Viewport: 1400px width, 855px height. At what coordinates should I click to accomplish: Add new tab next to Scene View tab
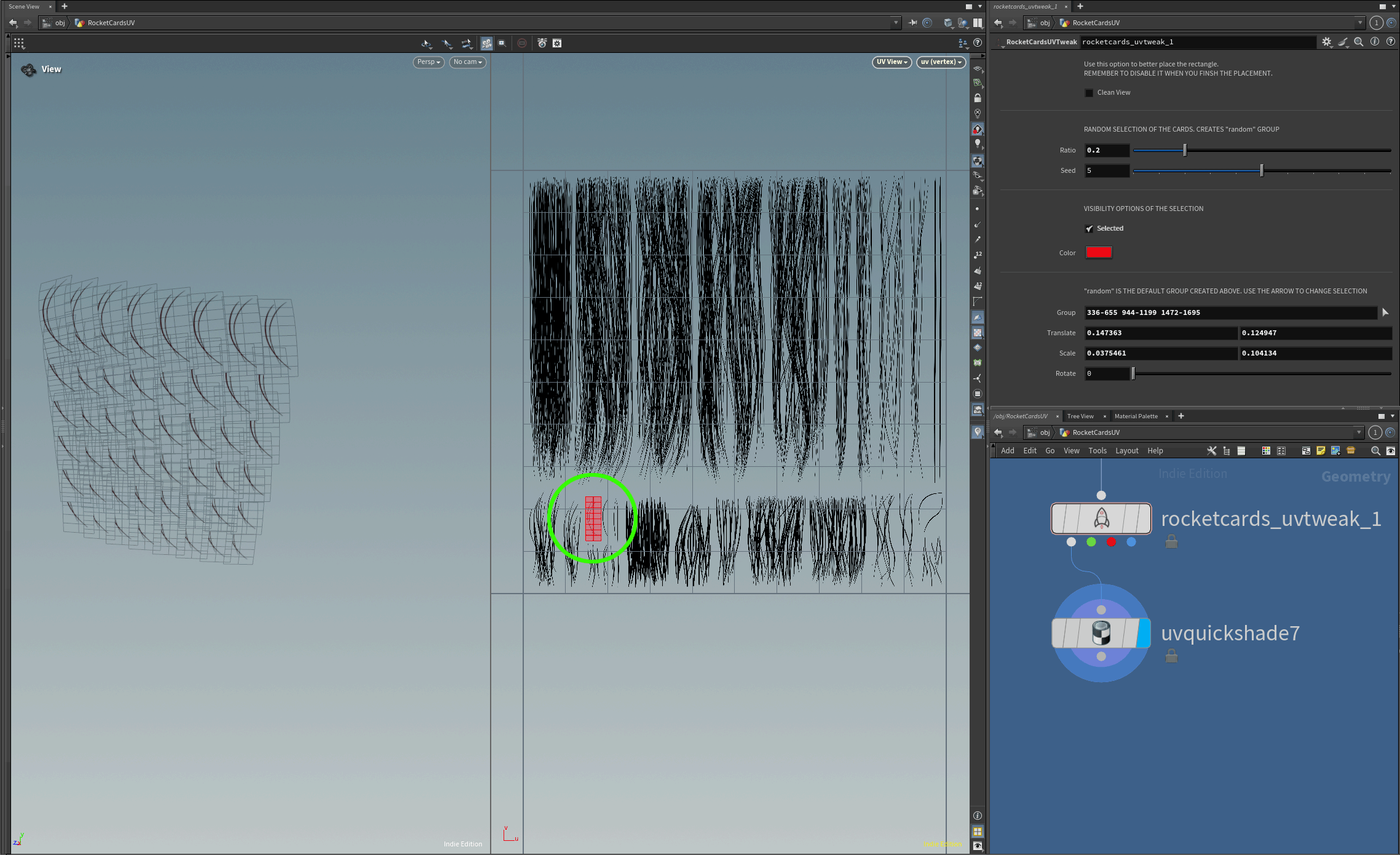coord(64,7)
